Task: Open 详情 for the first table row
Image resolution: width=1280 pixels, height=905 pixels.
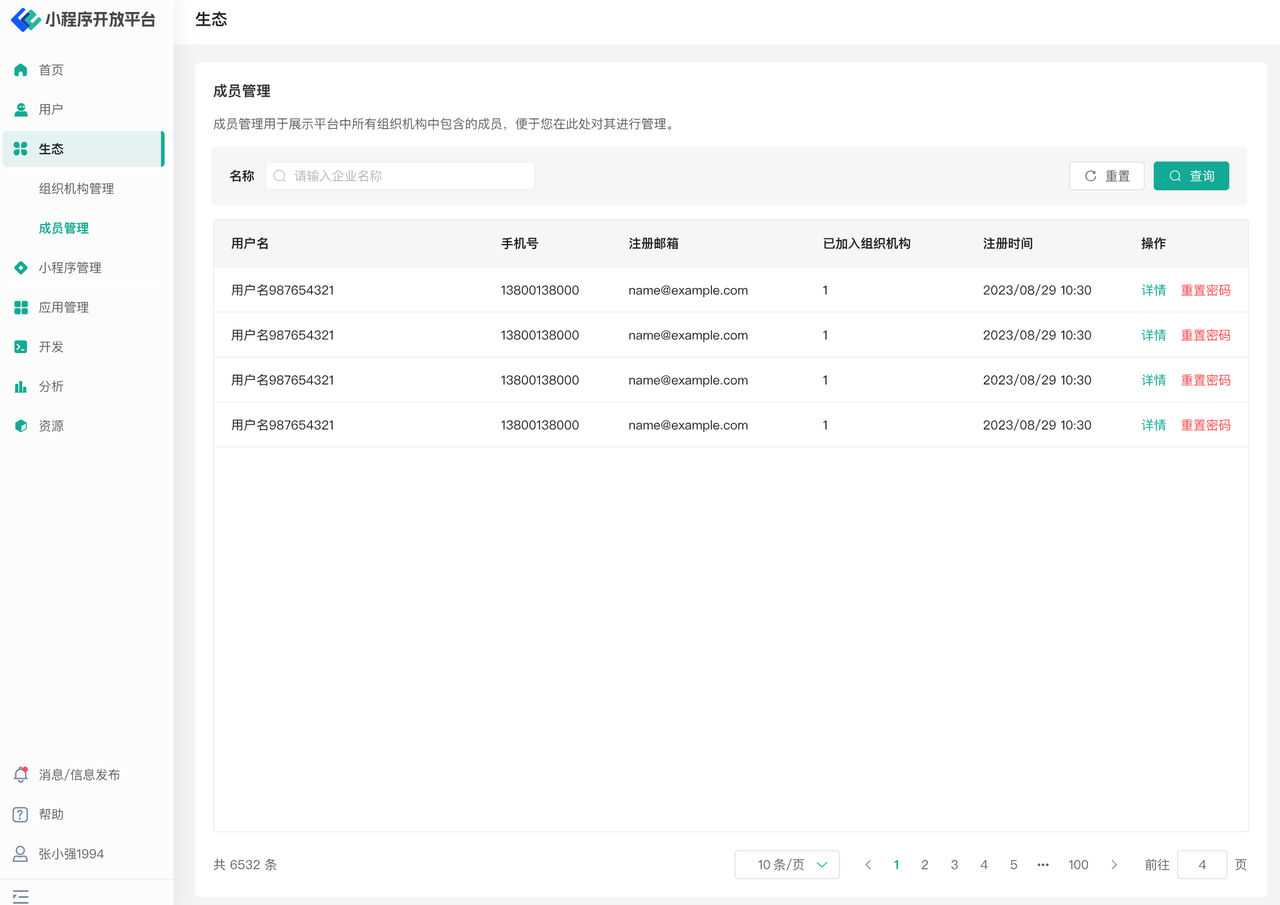Action: click(1153, 291)
